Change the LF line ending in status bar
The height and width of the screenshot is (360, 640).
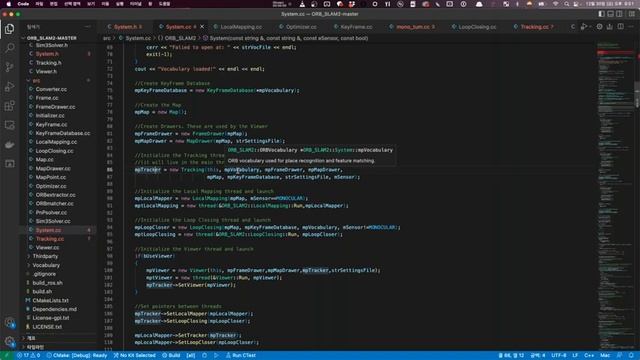575,356
